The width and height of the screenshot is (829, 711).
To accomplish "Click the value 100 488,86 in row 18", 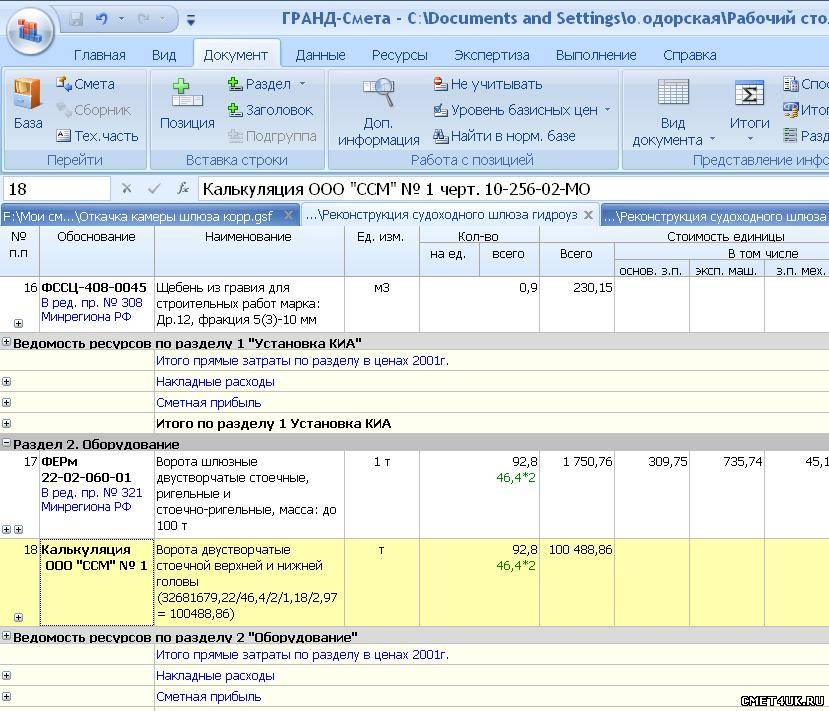I will pos(580,550).
